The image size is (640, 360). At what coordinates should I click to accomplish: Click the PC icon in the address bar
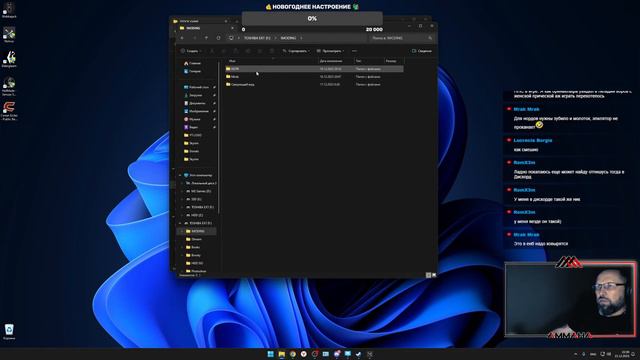pos(231,38)
